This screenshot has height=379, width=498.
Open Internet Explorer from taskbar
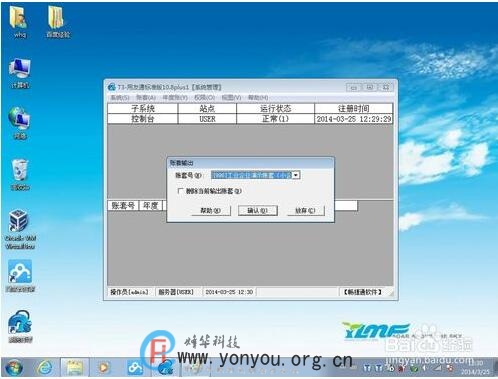(45, 368)
